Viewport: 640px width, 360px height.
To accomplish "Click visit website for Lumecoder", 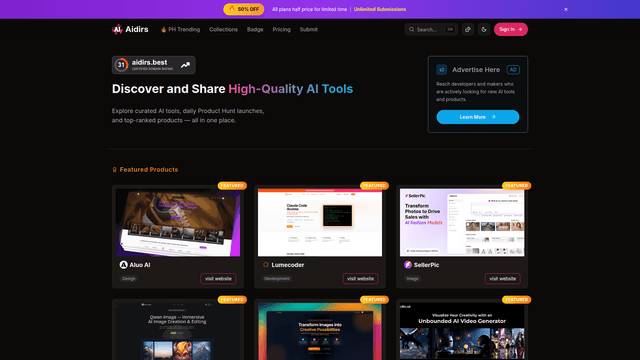I will coord(360,279).
